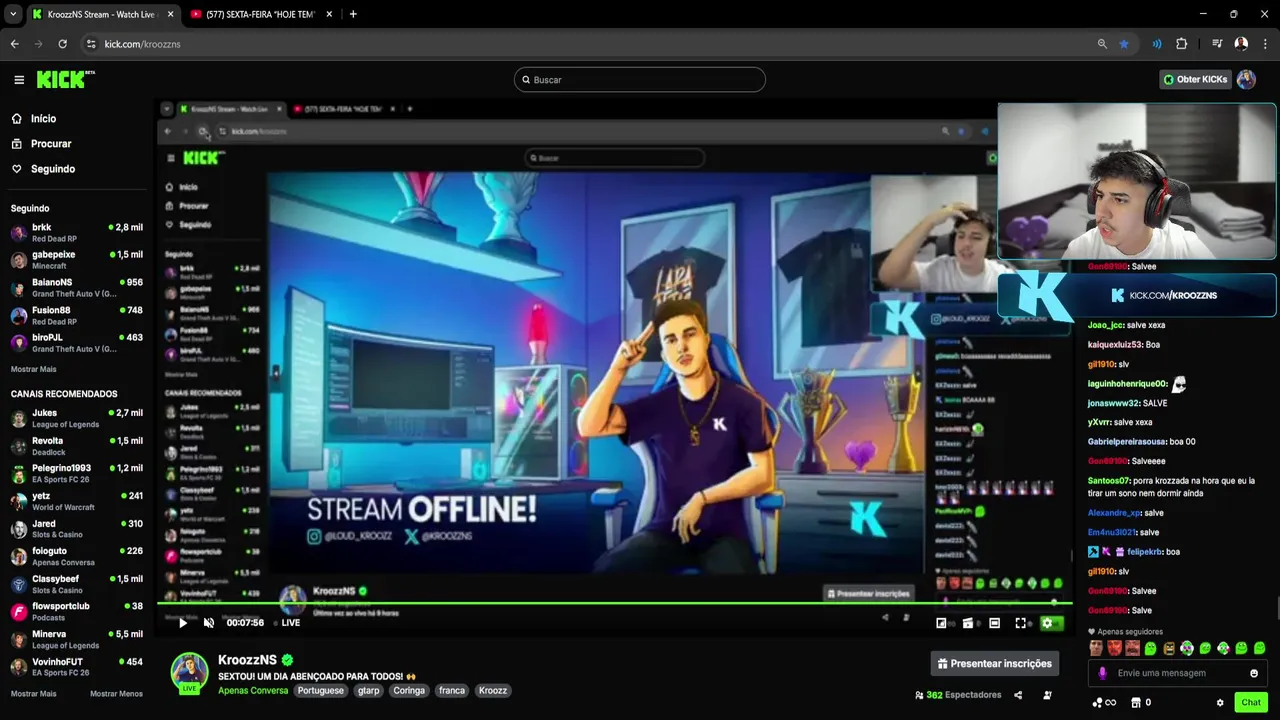Open brkk channel in sidebar
Screen dimensions: 1280x720
[77, 233]
